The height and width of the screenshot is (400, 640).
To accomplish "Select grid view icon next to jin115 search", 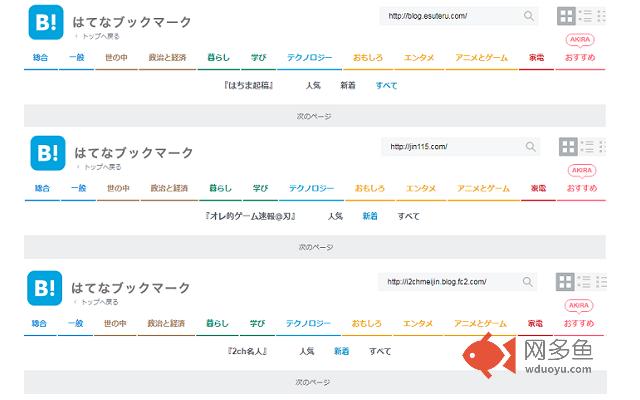I will (x=567, y=147).
